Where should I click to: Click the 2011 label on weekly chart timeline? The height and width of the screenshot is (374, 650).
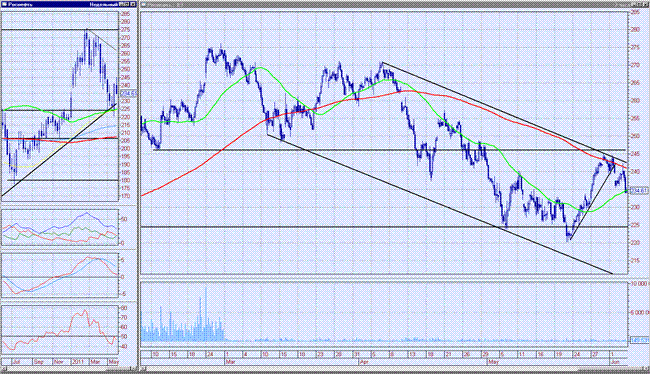[x=78, y=362]
